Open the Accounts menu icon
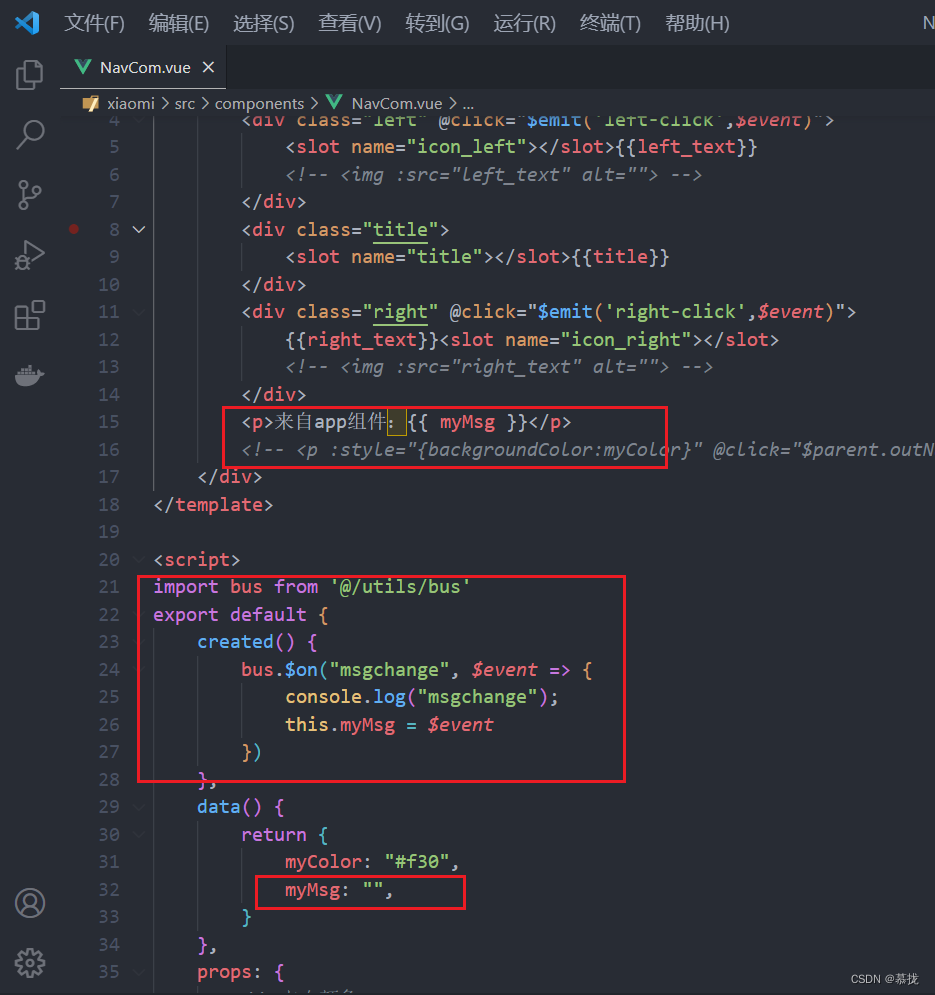This screenshot has height=995, width=935. pyautogui.click(x=30, y=902)
